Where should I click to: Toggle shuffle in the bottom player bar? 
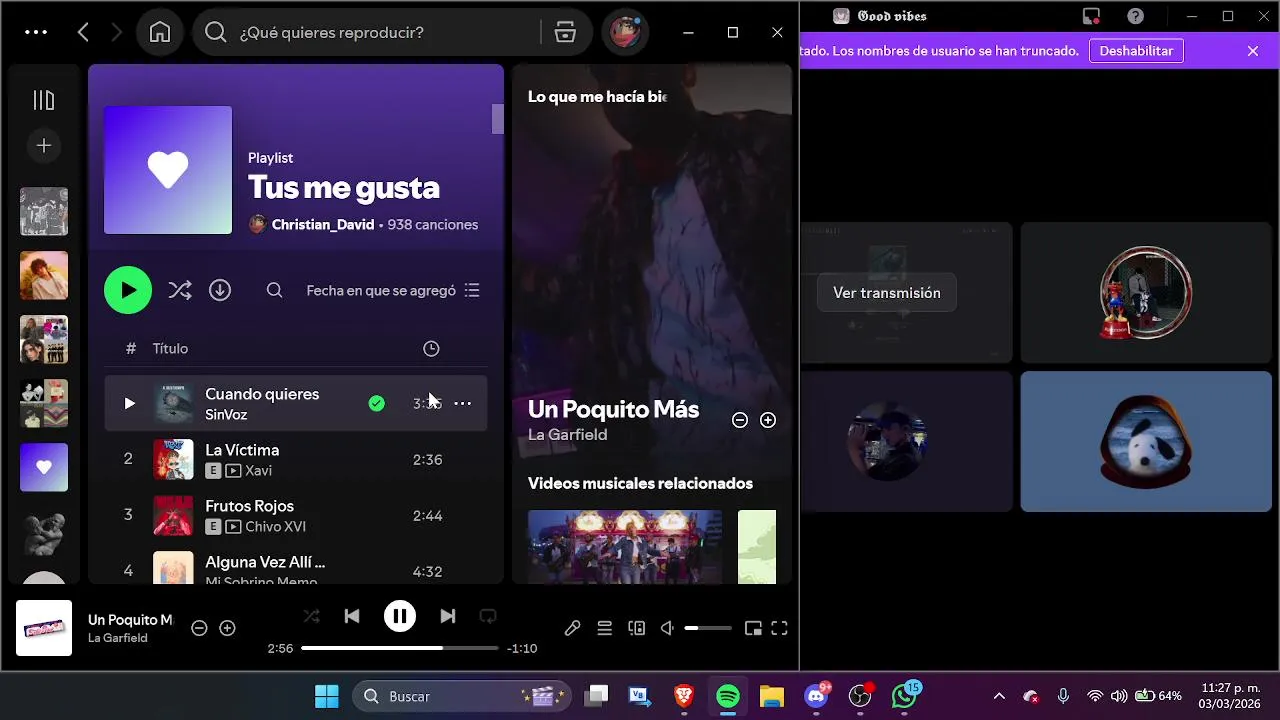click(312, 616)
